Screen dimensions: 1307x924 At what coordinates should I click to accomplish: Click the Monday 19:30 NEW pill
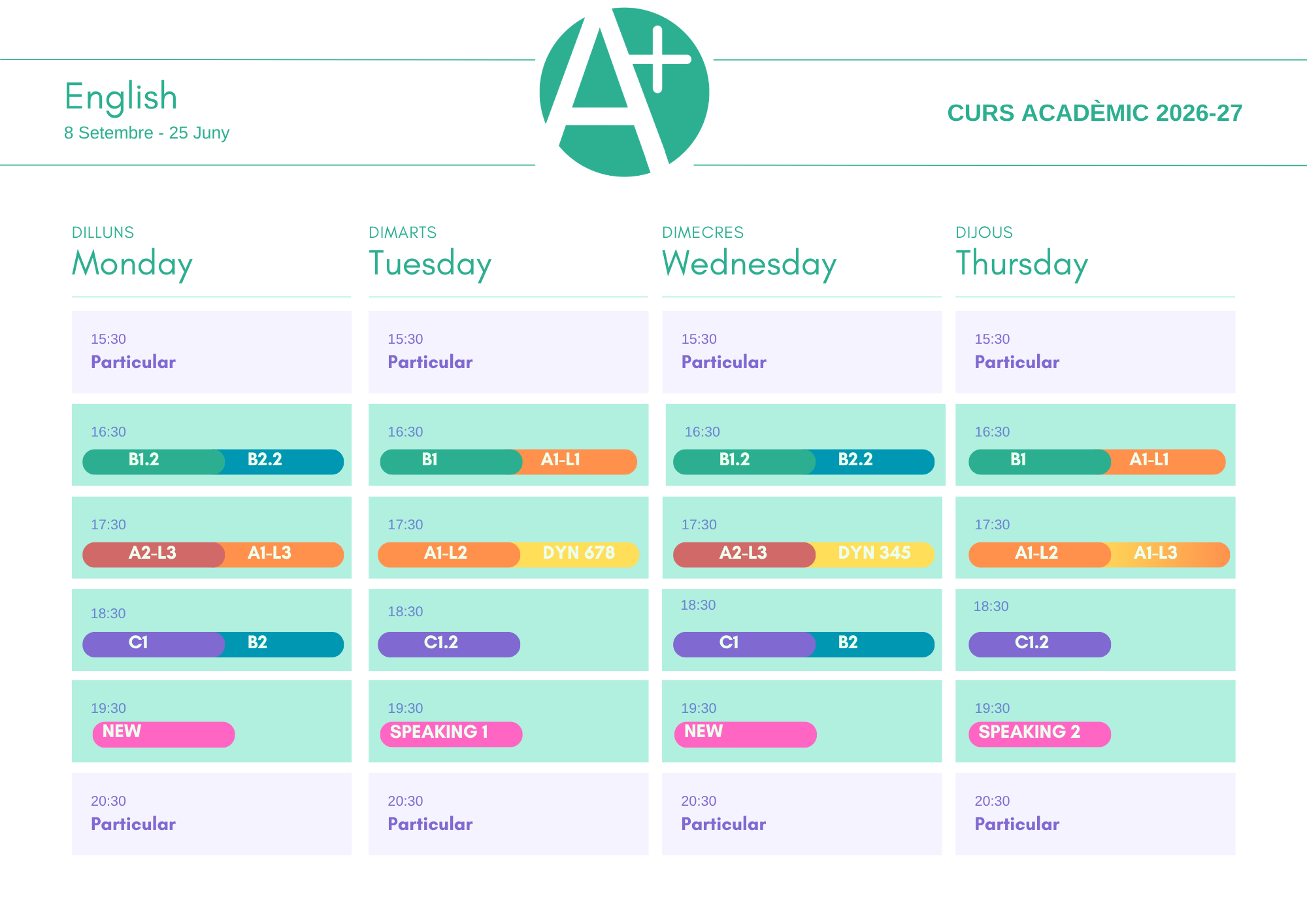163,734
